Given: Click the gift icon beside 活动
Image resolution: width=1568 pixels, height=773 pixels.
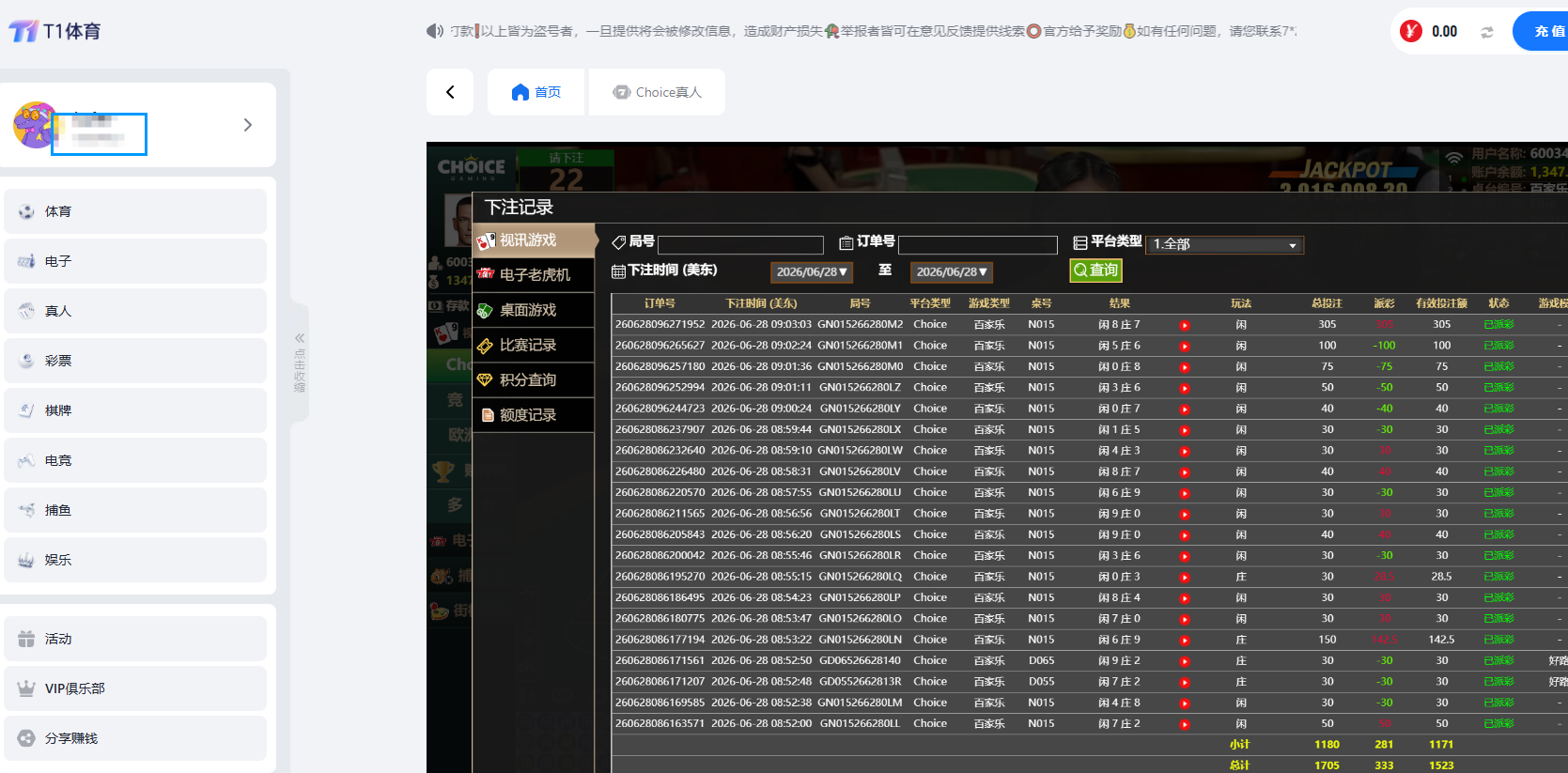Looking at the screenshot, I should coord(26,639).
